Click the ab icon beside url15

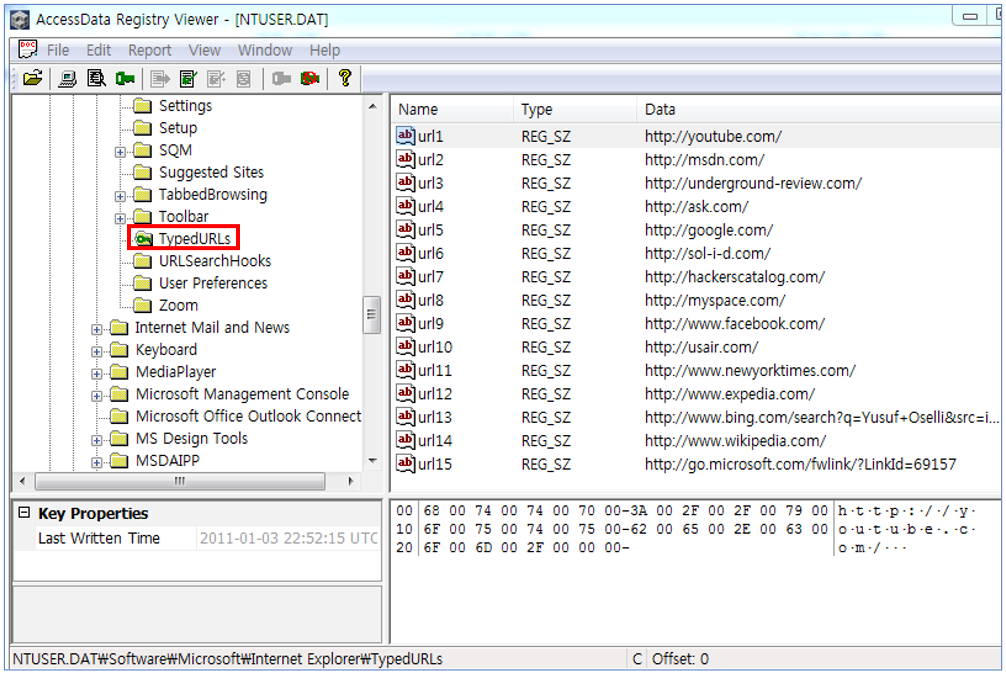coord(405,463)
